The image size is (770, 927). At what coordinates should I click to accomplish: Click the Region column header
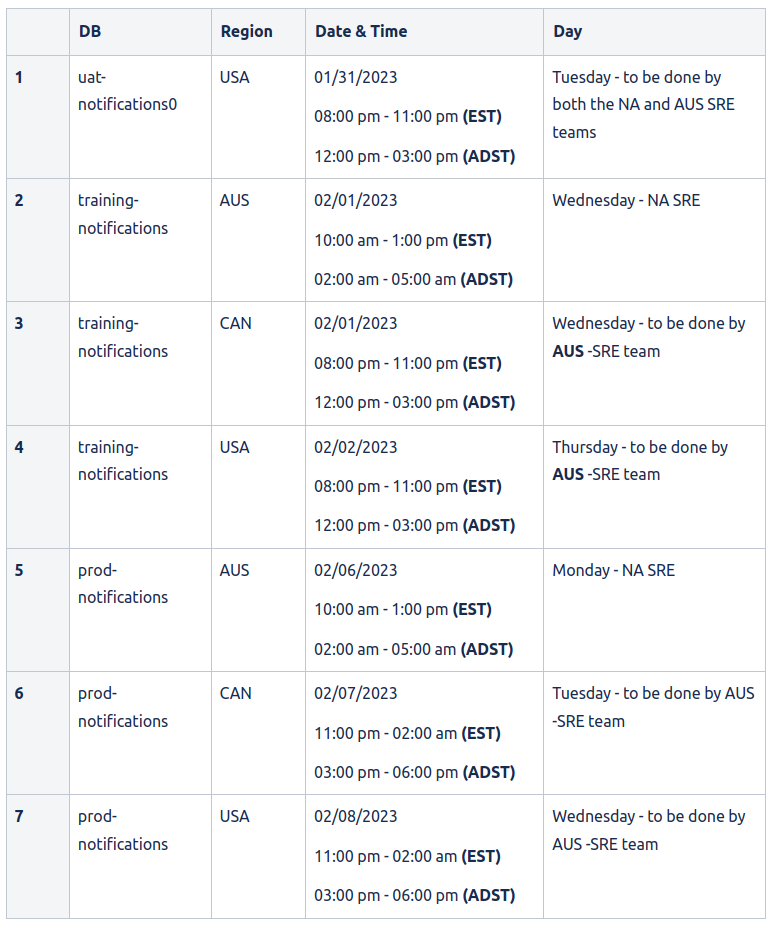(246, 31)
